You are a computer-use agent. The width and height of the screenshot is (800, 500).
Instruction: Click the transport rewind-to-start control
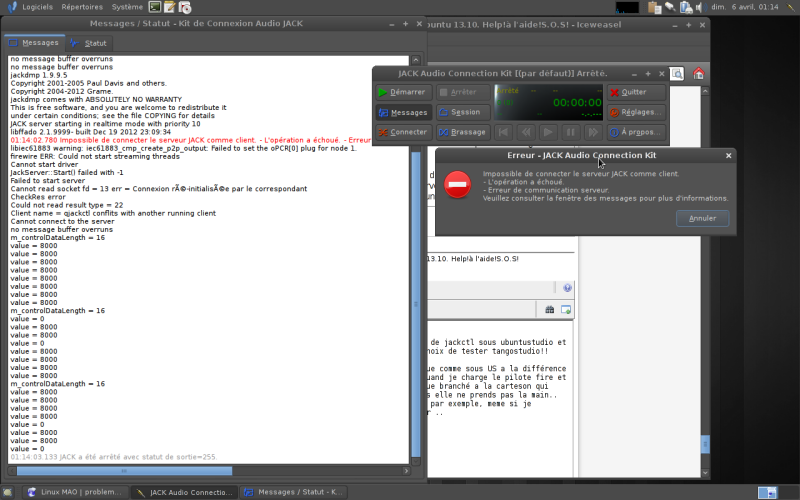click(x=503, y=132)
